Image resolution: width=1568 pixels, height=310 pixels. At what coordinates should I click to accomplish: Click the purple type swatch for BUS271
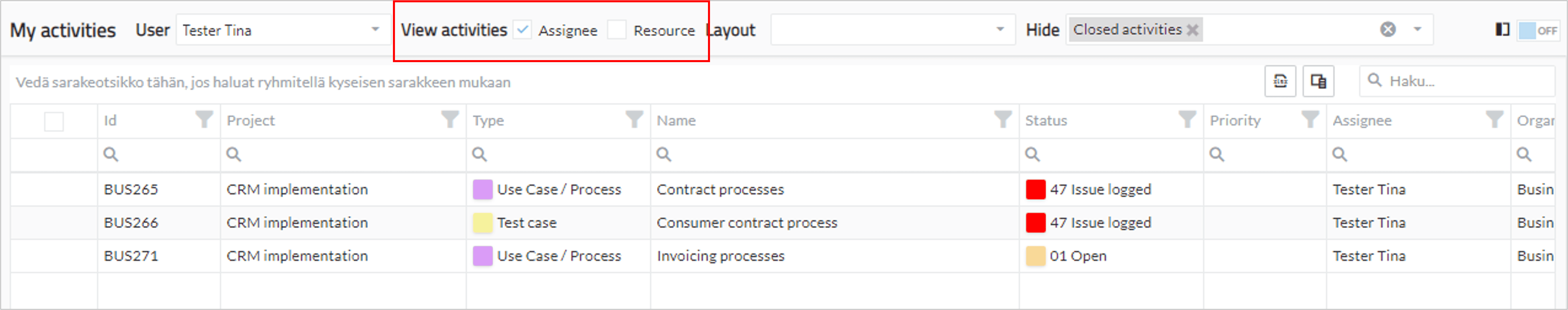pyautogui.click(x=483, y=256)
